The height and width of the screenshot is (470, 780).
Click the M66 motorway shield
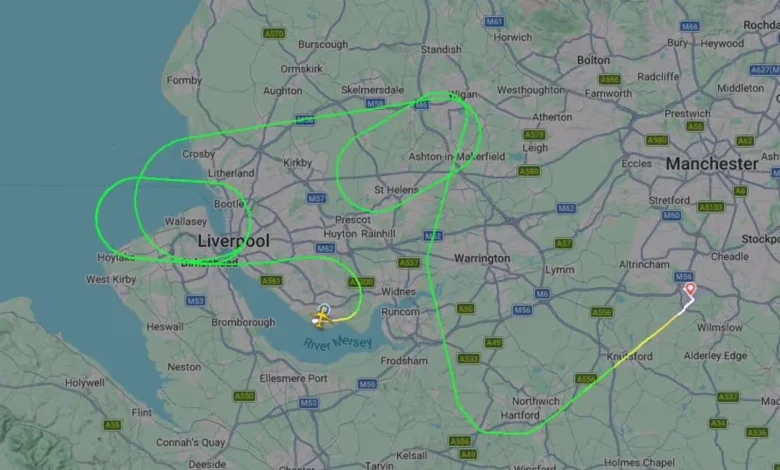click(689, 26)
